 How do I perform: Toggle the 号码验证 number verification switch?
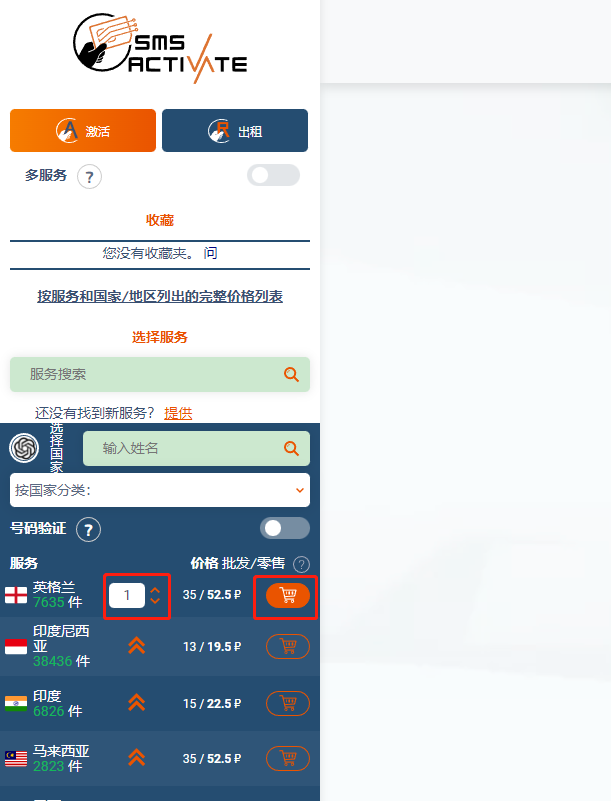[285, 528]
